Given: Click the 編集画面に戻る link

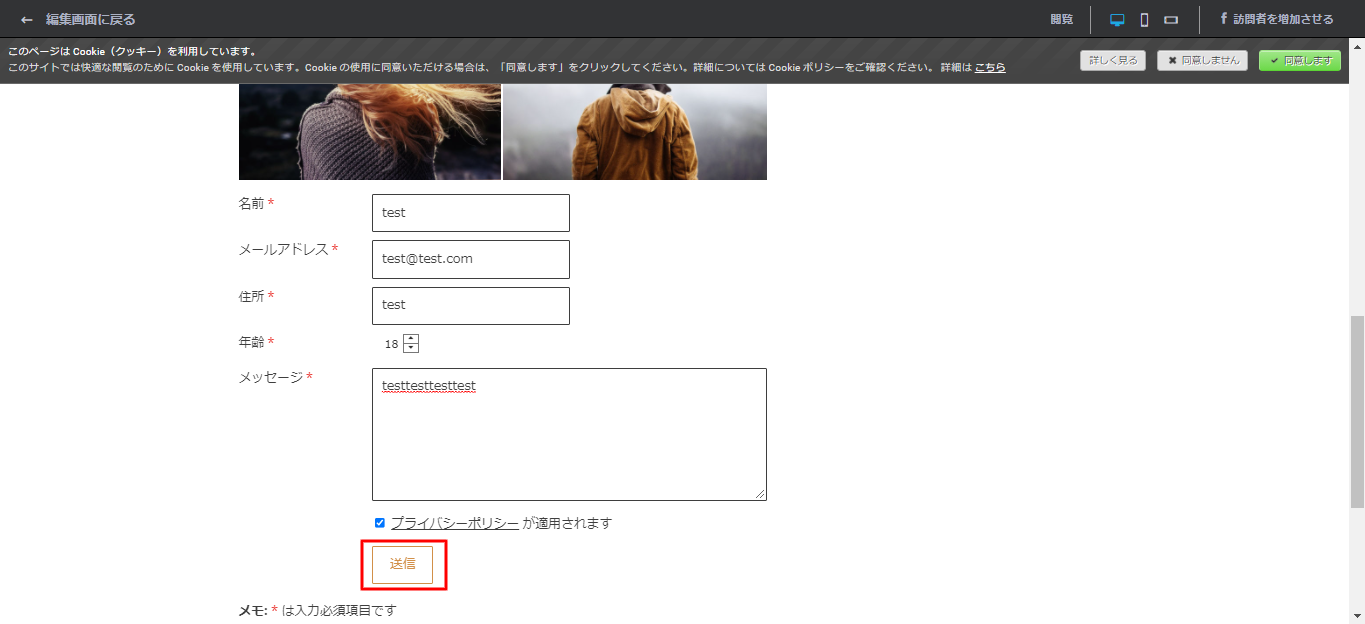Looking at the screenshot, I should [90, 20].
